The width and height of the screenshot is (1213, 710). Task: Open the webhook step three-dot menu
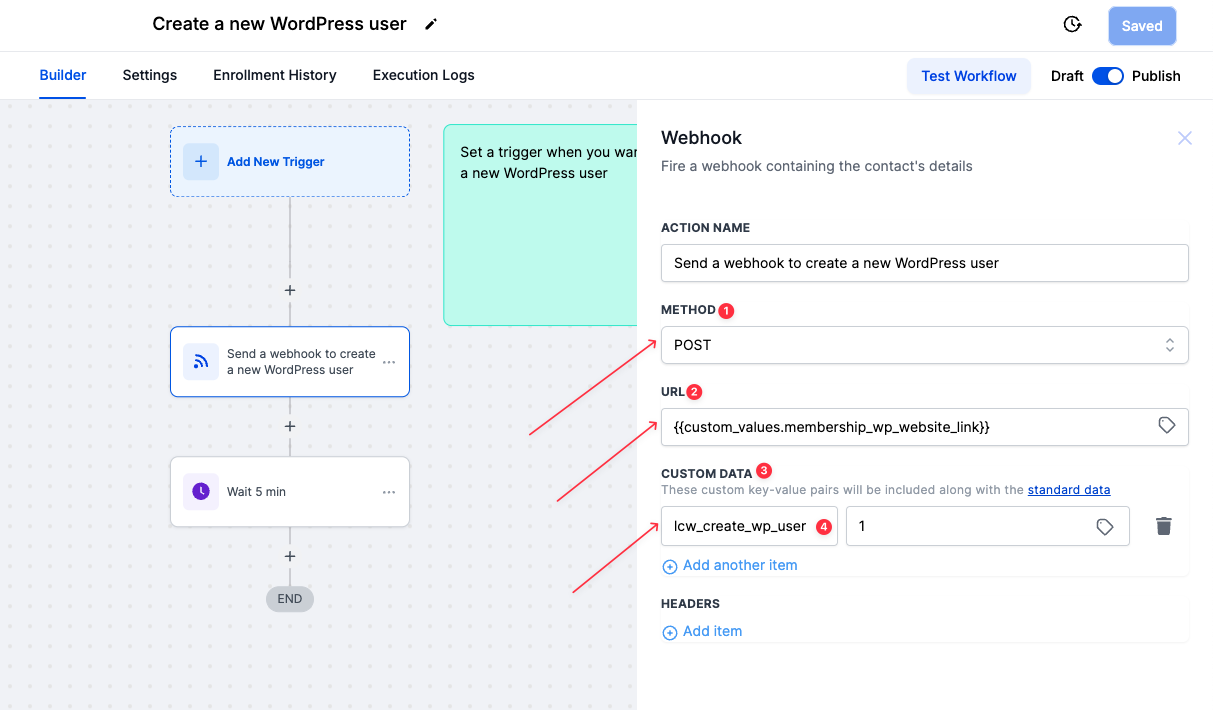click(x=389, y=362)
